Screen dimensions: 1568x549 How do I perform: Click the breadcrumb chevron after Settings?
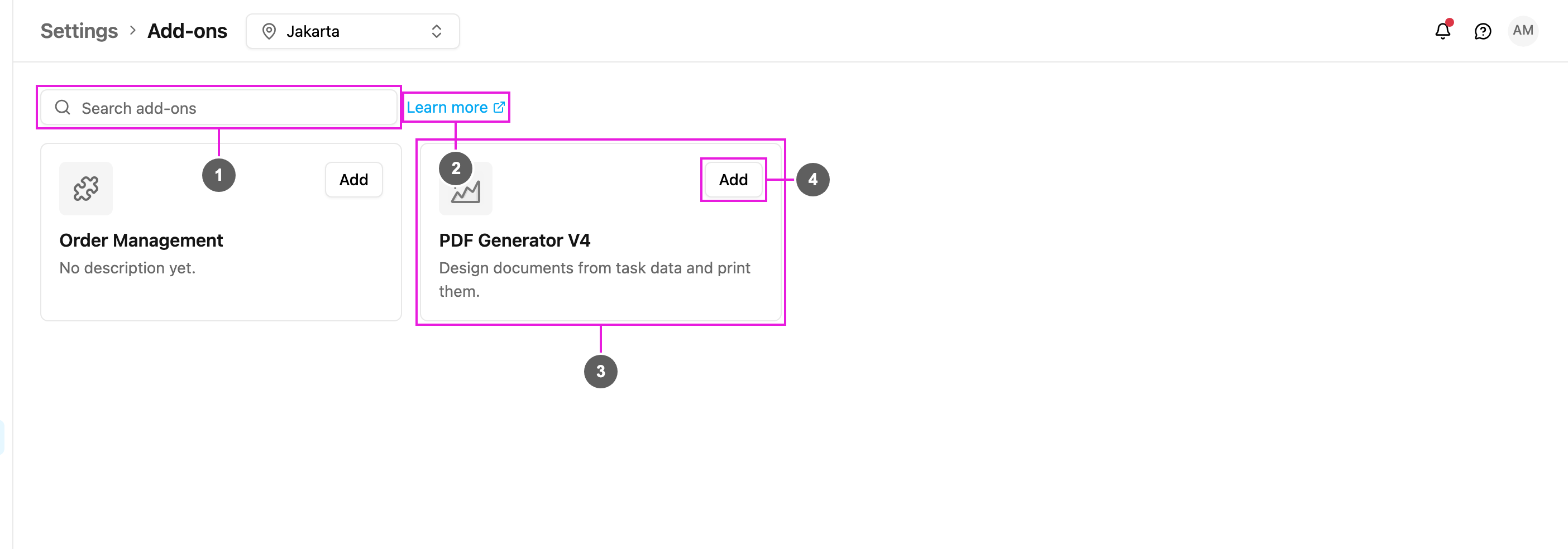[x=132, y=30]
